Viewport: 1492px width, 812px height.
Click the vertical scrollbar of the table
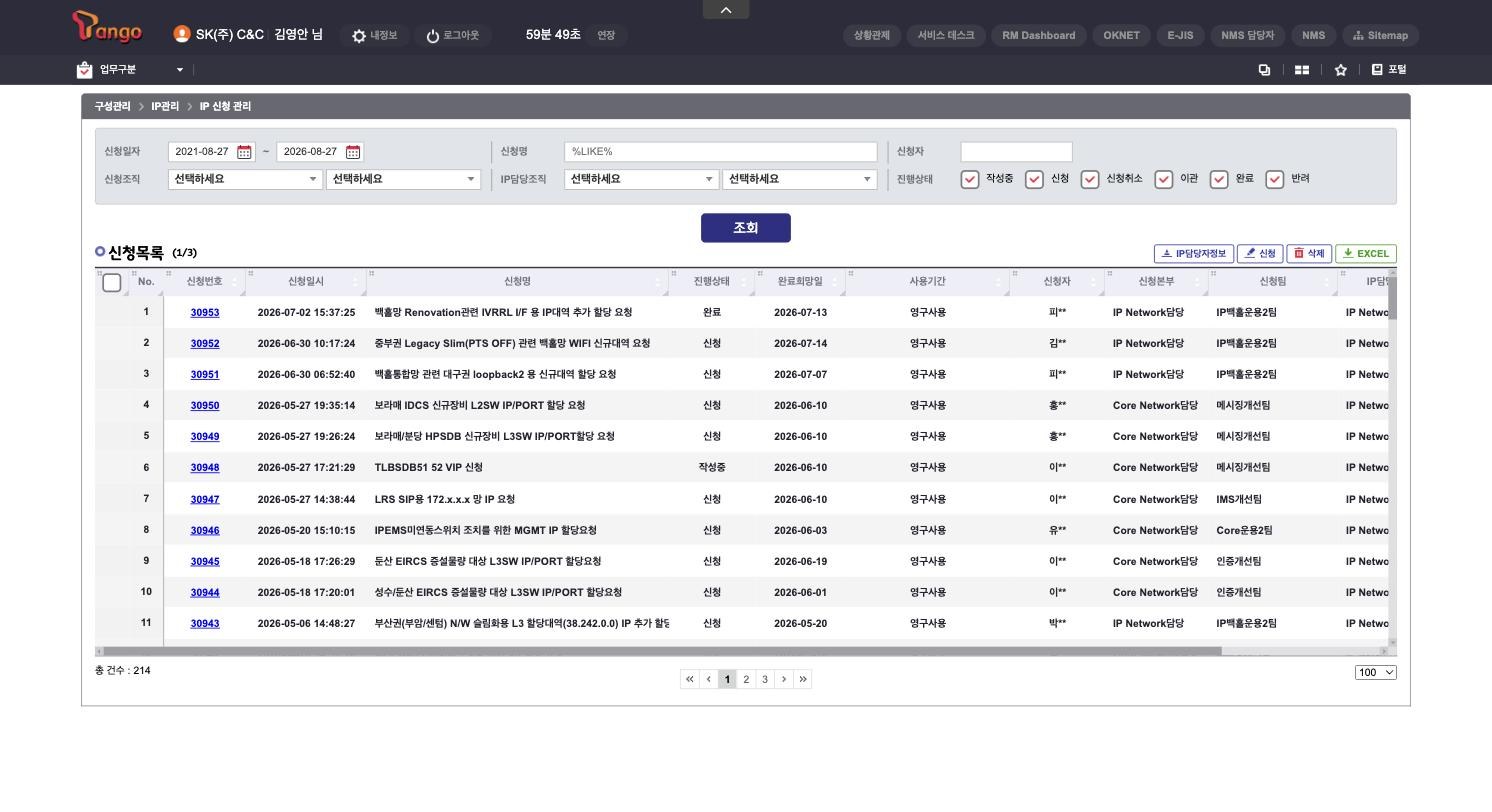pos(1392,298)
